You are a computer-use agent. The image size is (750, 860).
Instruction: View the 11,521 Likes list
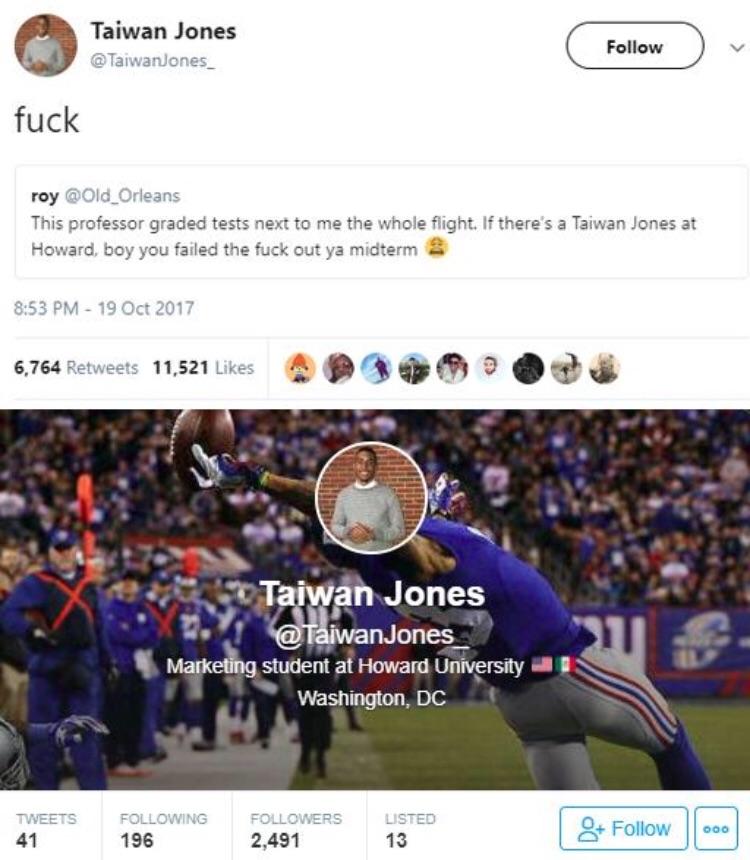click(x=203, y=367)
